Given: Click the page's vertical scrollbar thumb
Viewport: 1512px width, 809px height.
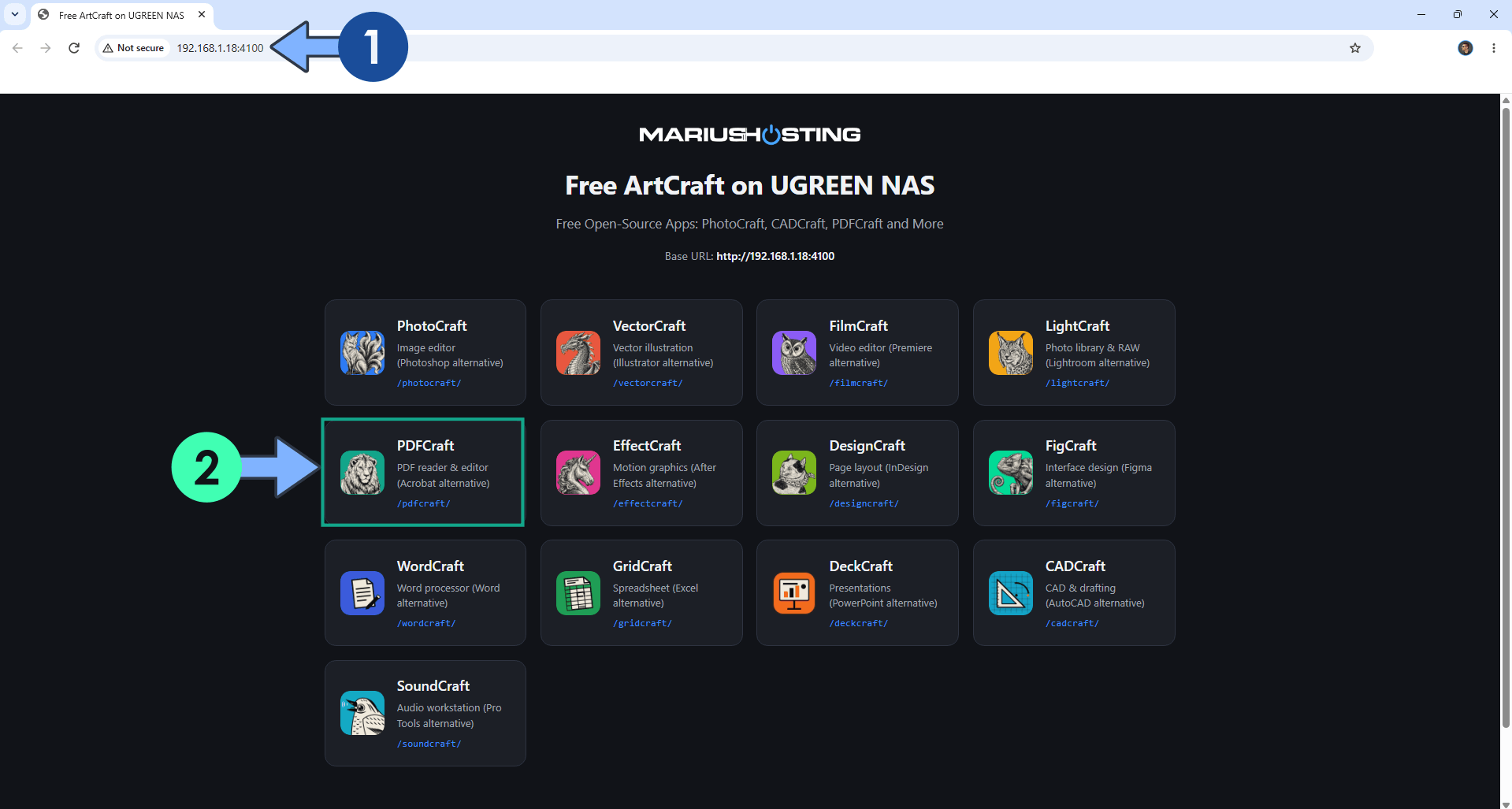Looking at the screenshot, I should (1506, 417).
